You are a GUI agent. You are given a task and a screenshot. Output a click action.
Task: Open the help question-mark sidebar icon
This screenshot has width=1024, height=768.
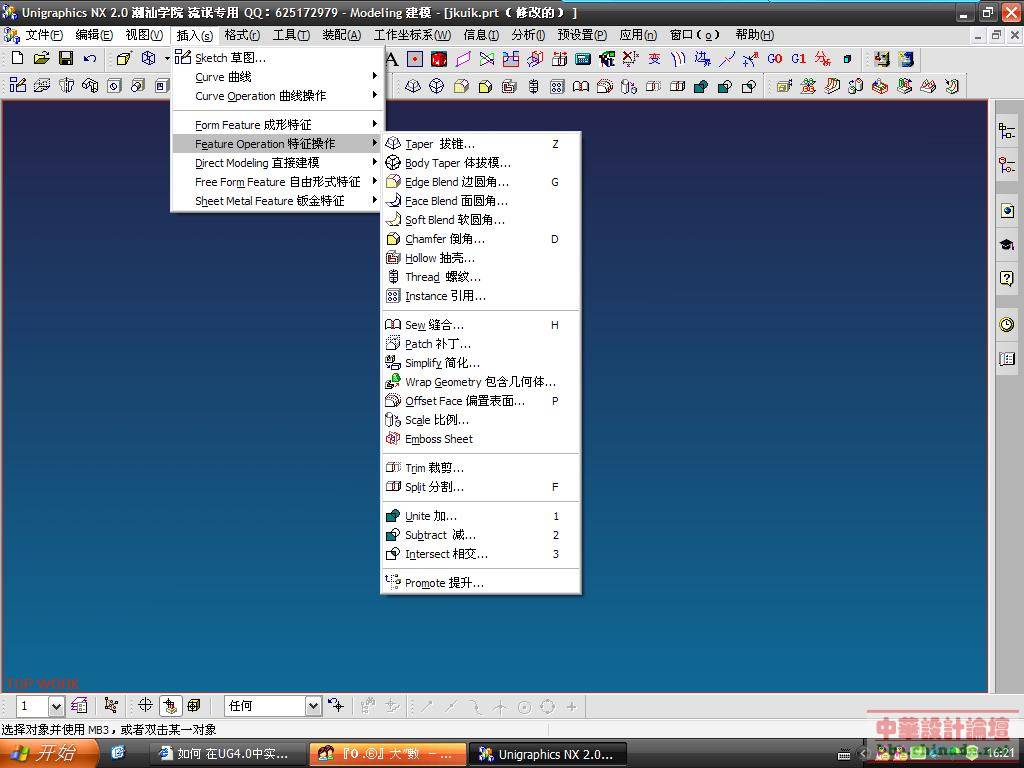(1006, 279)
